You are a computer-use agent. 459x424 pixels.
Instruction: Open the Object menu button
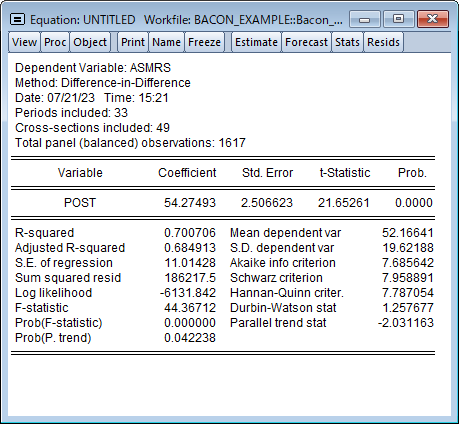(90, 42)
